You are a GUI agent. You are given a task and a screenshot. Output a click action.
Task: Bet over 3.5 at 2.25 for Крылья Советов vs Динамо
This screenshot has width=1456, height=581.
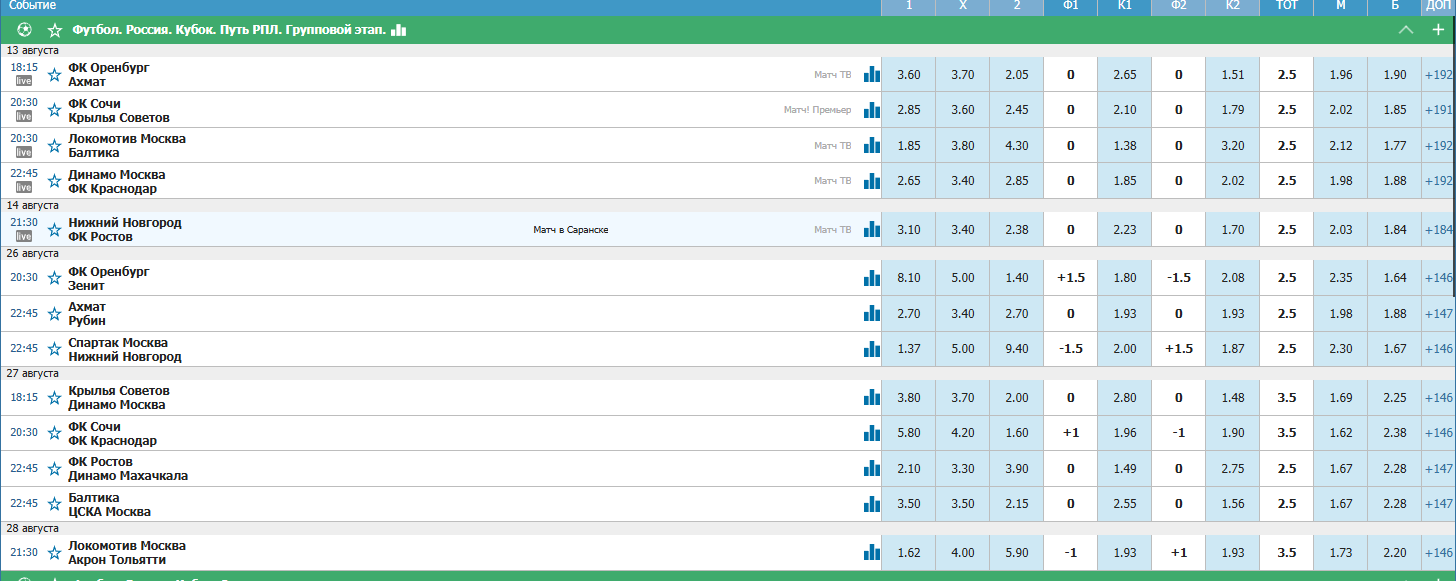coord(1395,397)
